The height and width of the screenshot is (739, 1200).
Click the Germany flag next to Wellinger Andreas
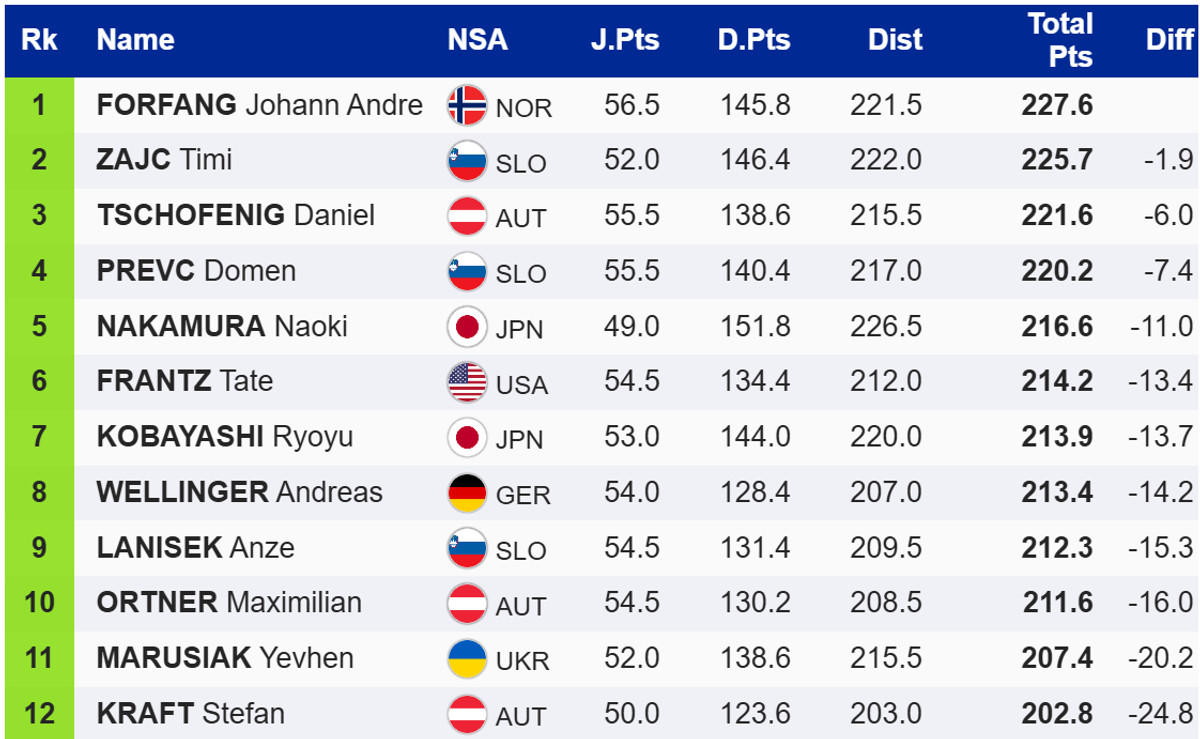[x=467, y=493]
